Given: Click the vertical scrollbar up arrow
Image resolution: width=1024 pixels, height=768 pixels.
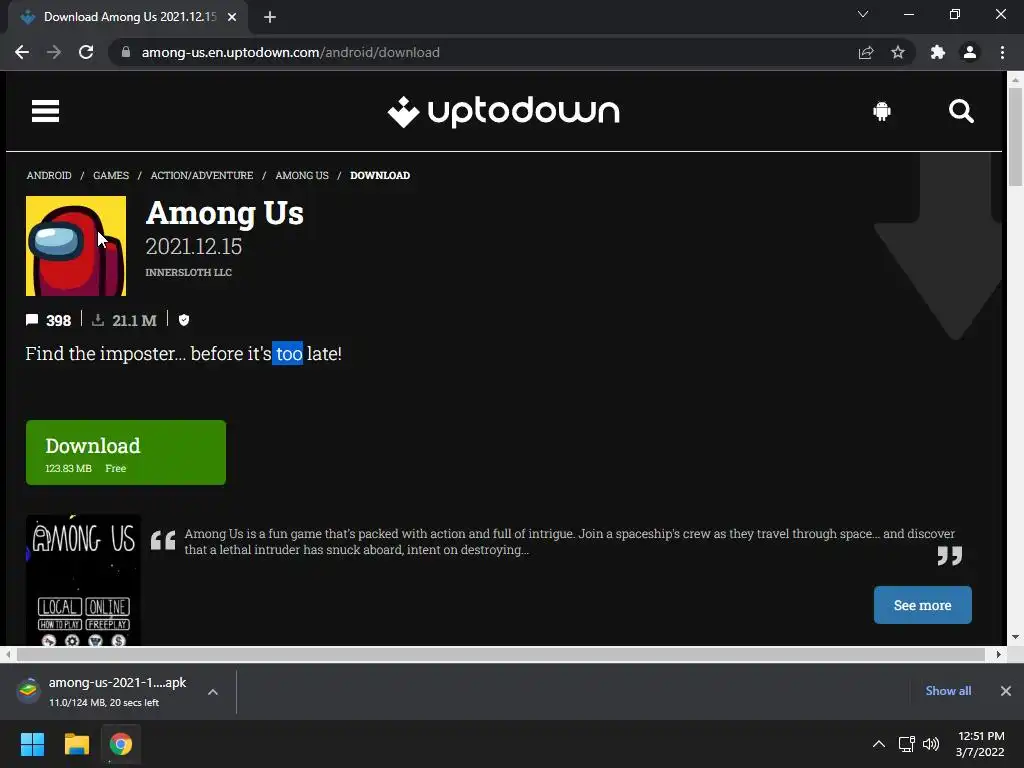Looking at the screenshot, I should (1016, 80).
